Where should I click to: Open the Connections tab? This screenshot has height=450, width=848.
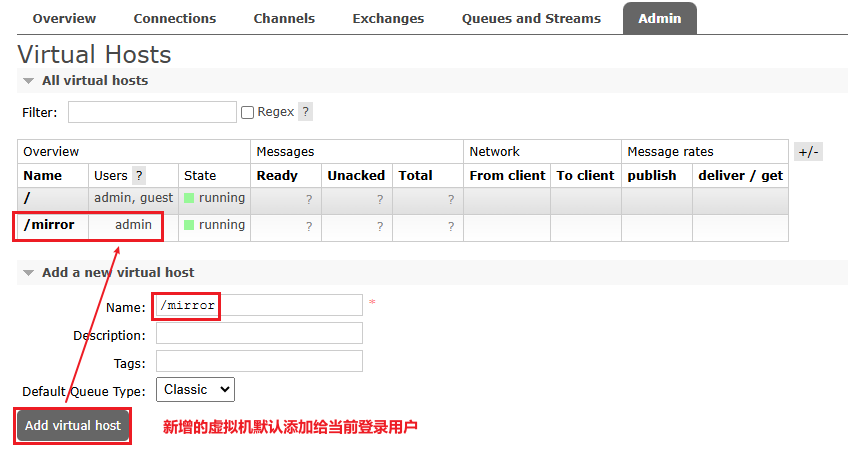pyautogui.click(x=174, y=18)
